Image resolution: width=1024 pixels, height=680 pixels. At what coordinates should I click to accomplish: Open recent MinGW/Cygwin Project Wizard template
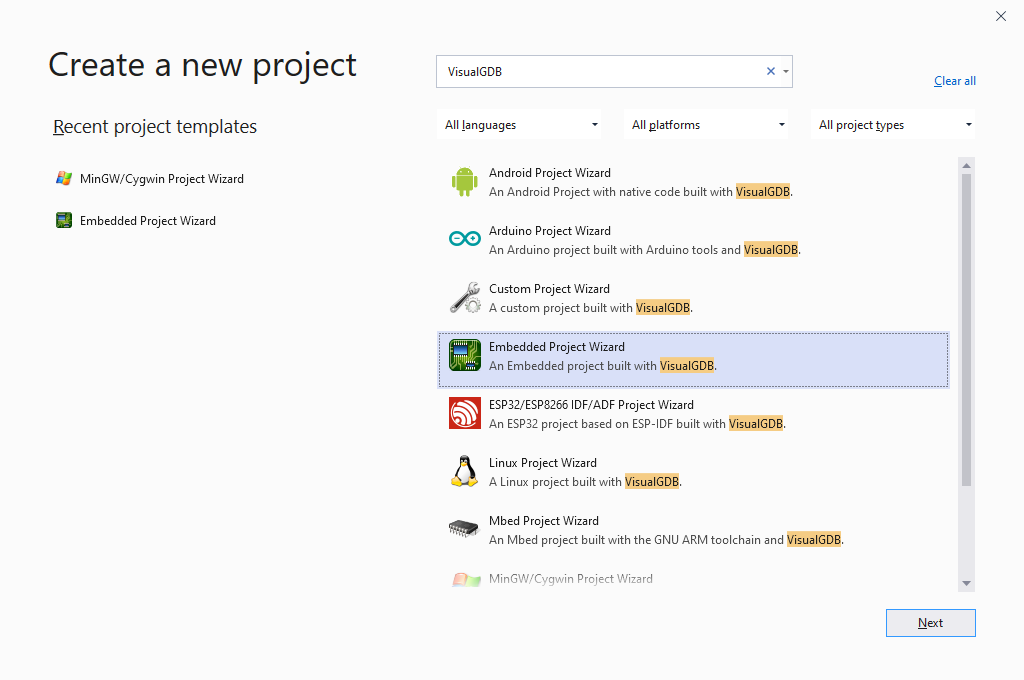click(x=150, y=178)
